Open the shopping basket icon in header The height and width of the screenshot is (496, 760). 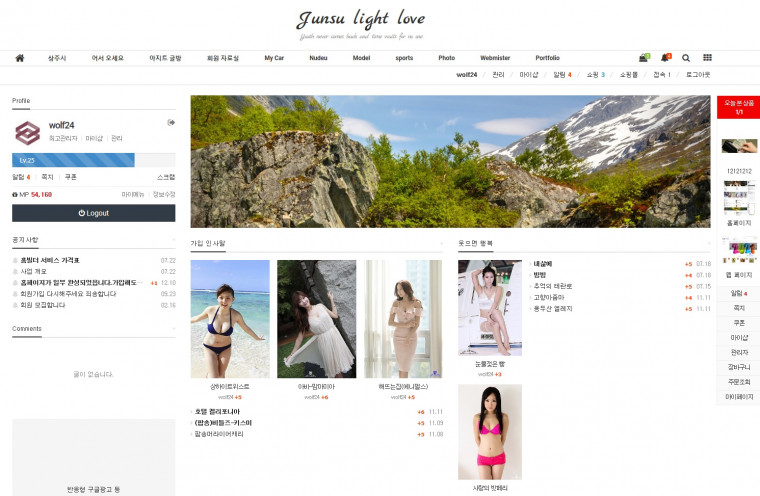pos(643,58)
